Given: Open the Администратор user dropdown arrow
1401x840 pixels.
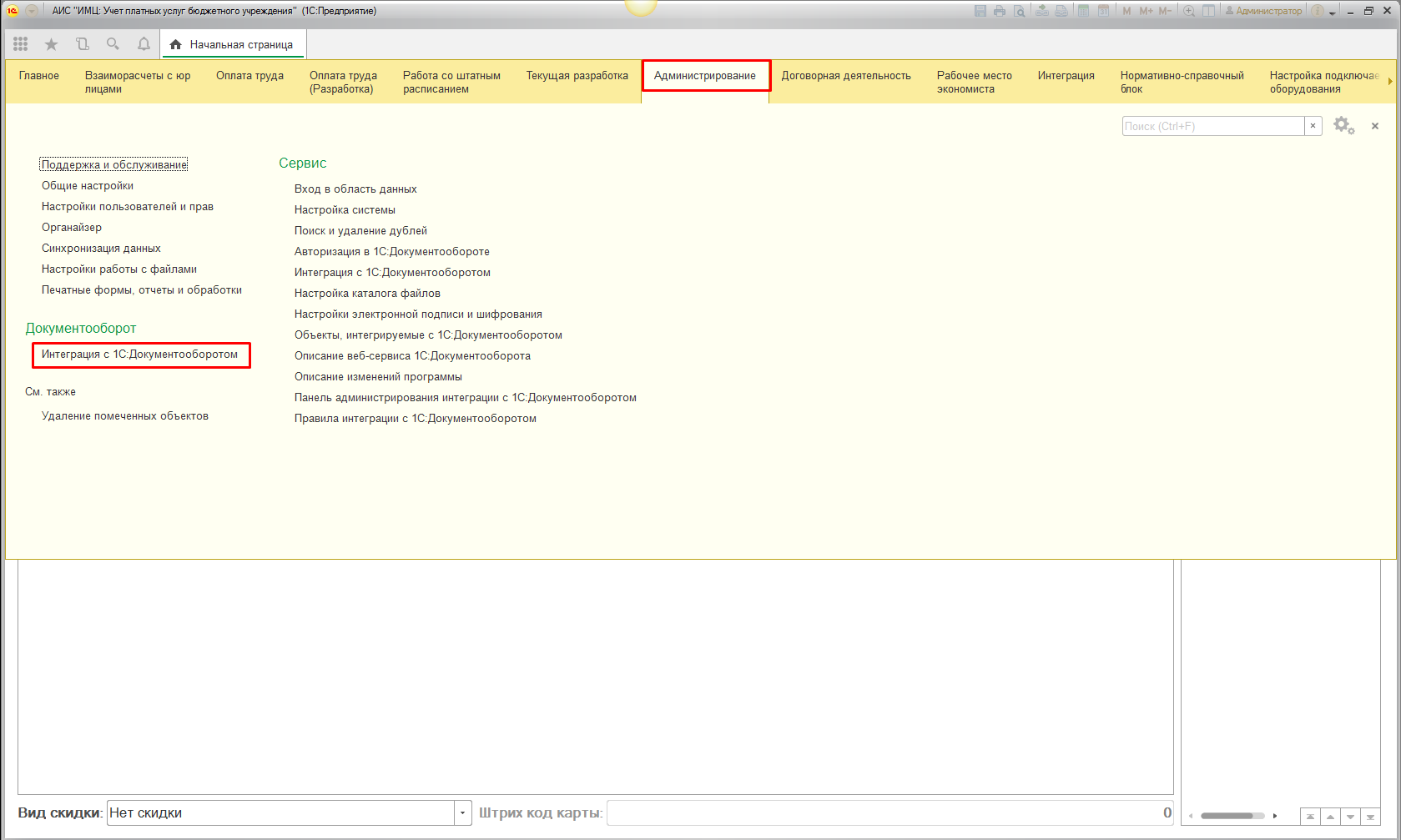Looking at the screenshot, I should (x=1332, y=12).
